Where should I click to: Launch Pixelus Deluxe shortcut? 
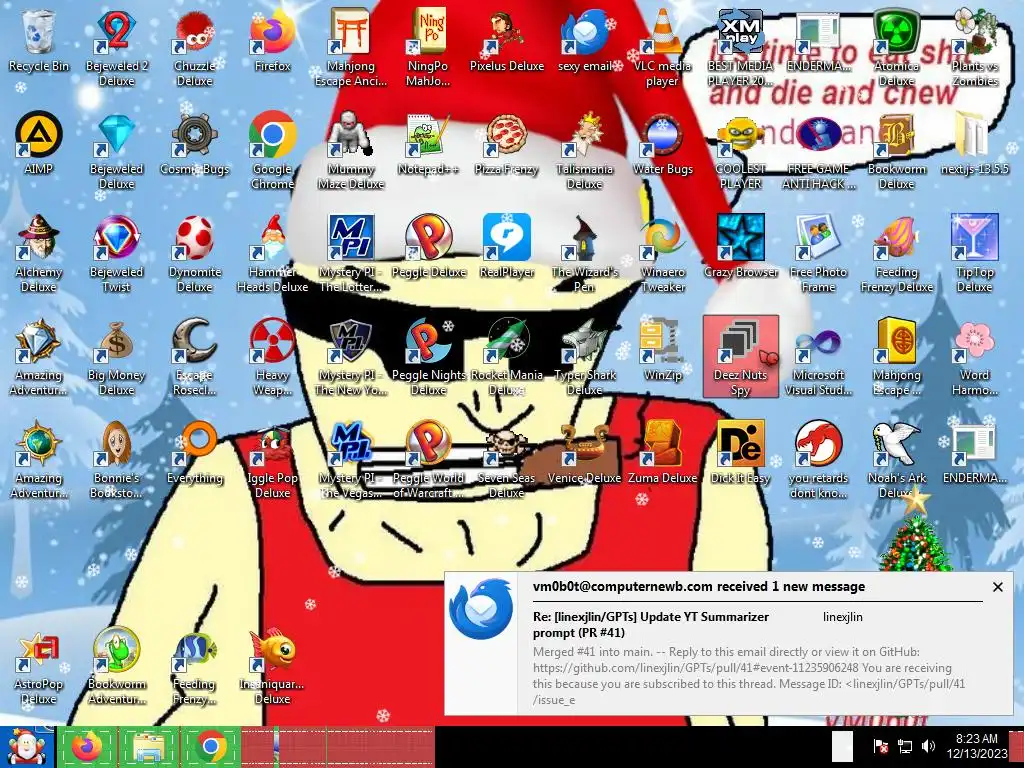tap(507, 42)
